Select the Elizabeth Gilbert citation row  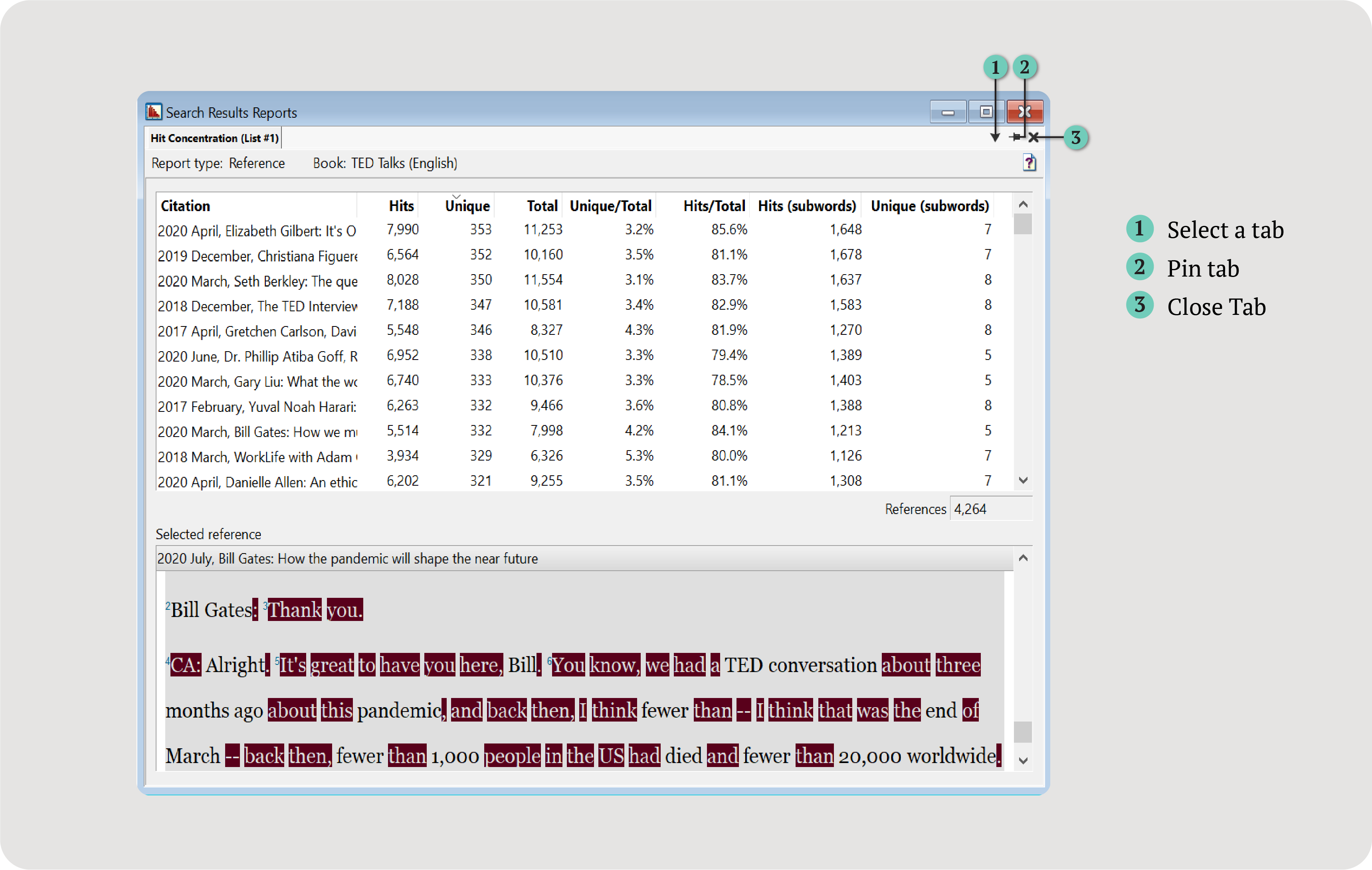[256, 231]
